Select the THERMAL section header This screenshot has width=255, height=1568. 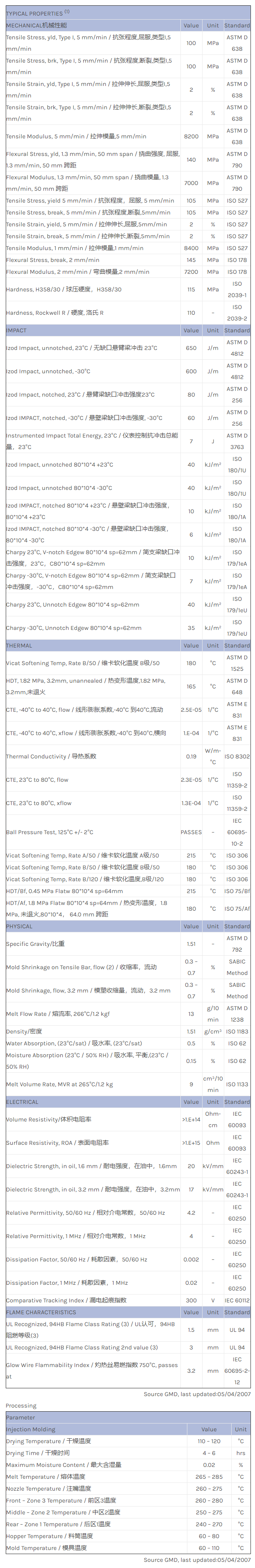[x=19, y=645]
